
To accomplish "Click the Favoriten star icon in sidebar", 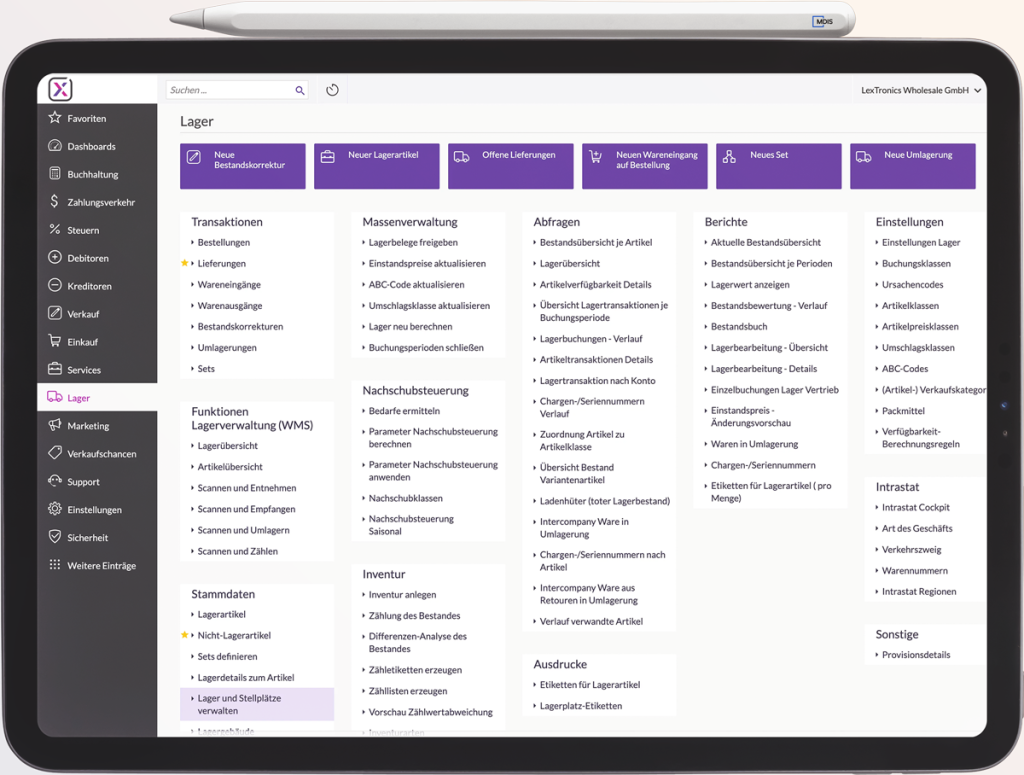I will [x=55, y=118].
